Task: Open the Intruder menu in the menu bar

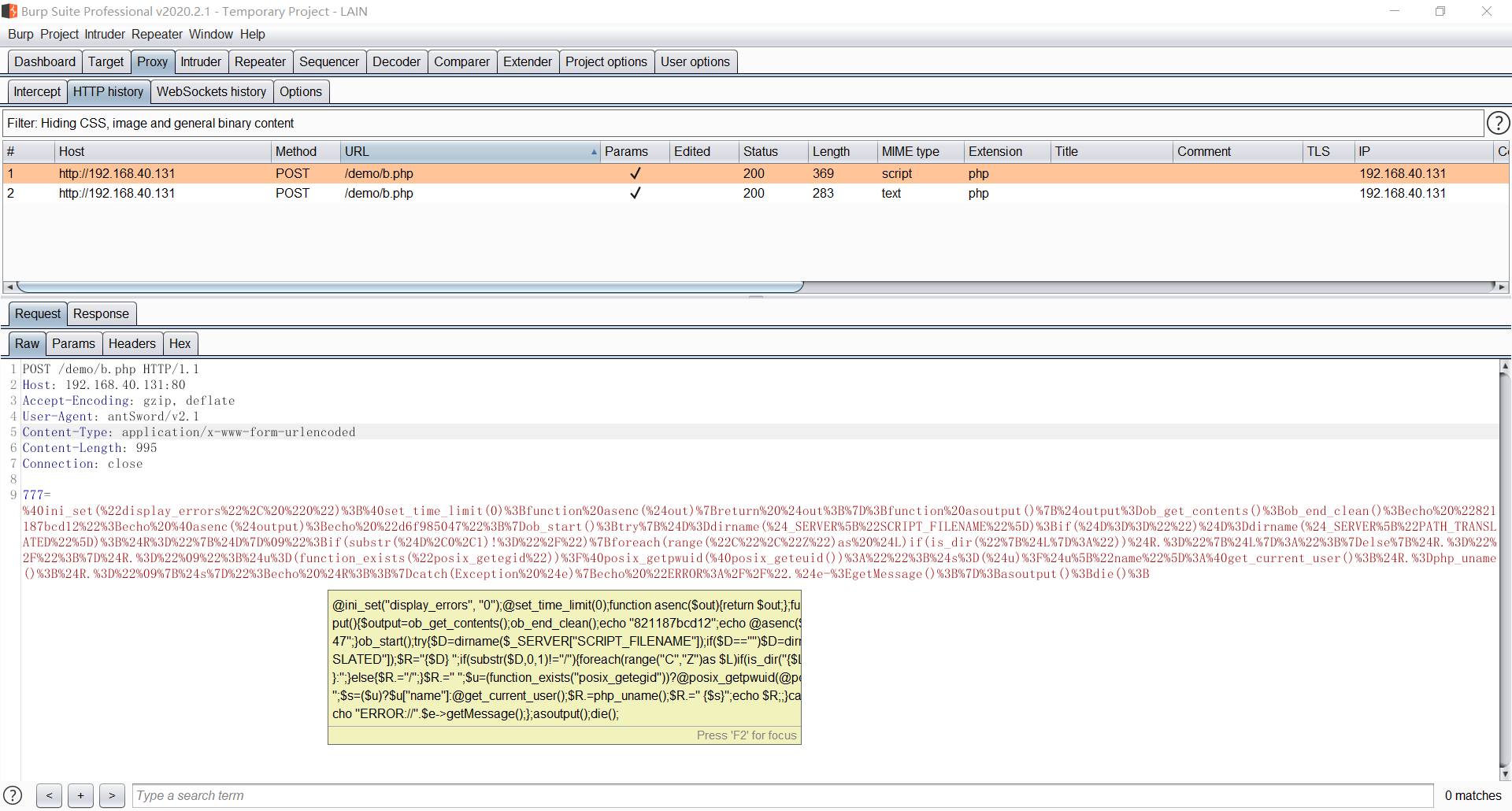Action: (x=105, y=34)
